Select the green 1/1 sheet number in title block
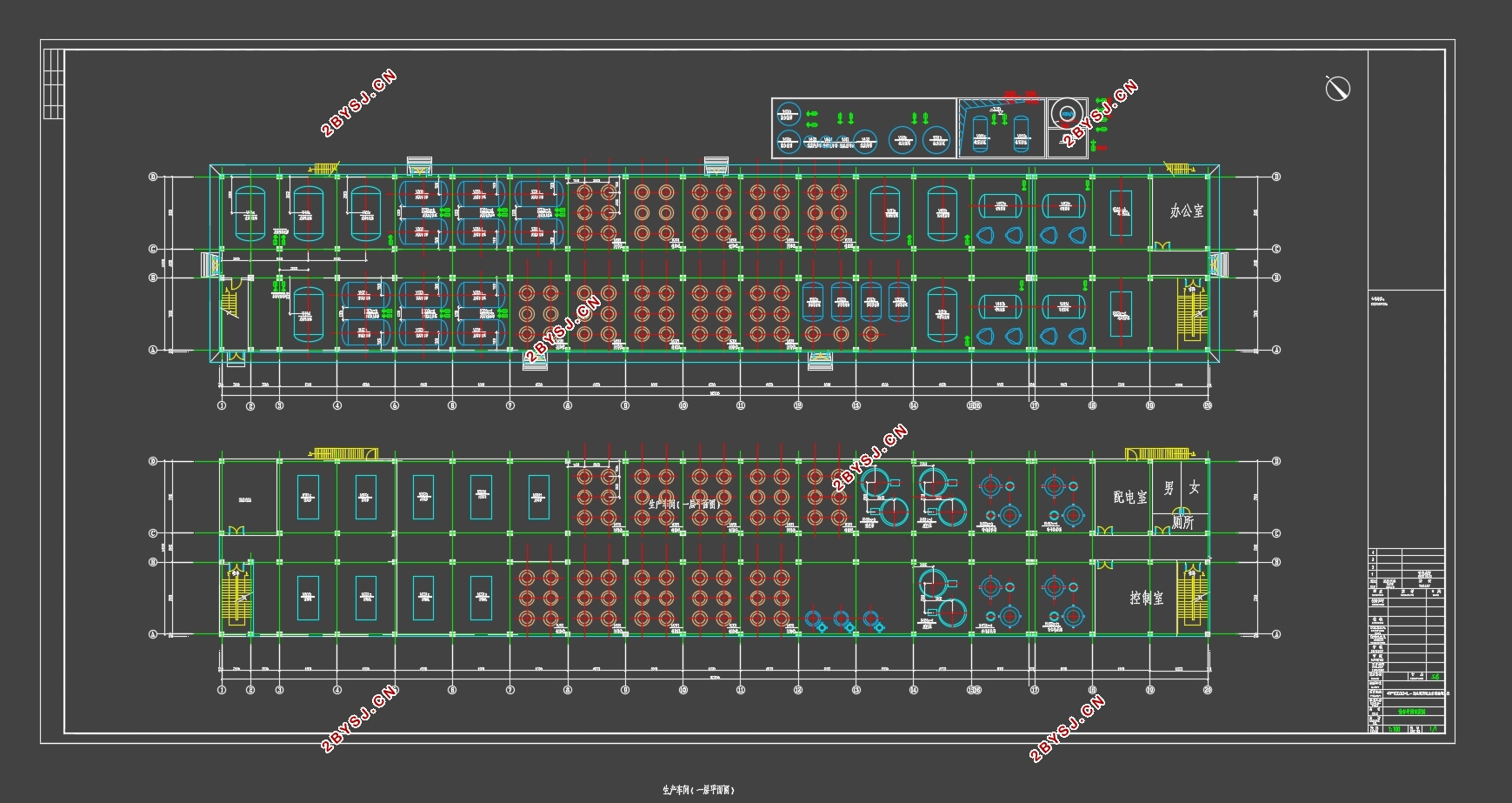This screenshot has width=1512, height=803. [x=1433, y=729]
